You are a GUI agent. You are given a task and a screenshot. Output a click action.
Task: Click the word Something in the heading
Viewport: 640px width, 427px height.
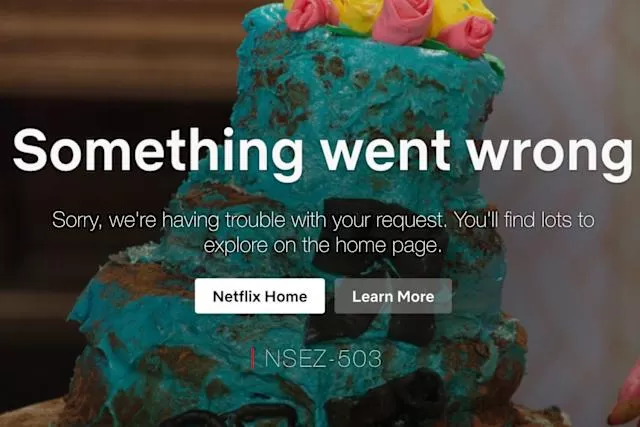click(158, 150)
